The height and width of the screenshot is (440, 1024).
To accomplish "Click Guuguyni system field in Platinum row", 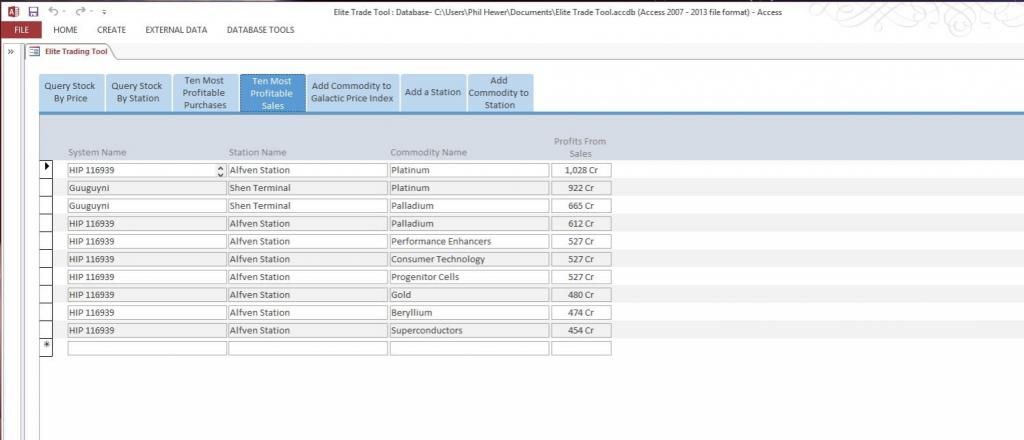I will pos(147,188).
